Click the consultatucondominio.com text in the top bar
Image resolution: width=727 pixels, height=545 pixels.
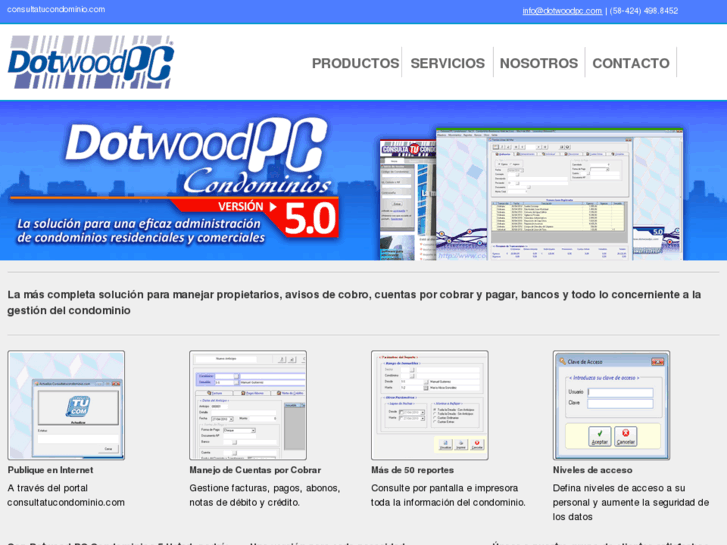pyautogui.click(x=56, y=9)
